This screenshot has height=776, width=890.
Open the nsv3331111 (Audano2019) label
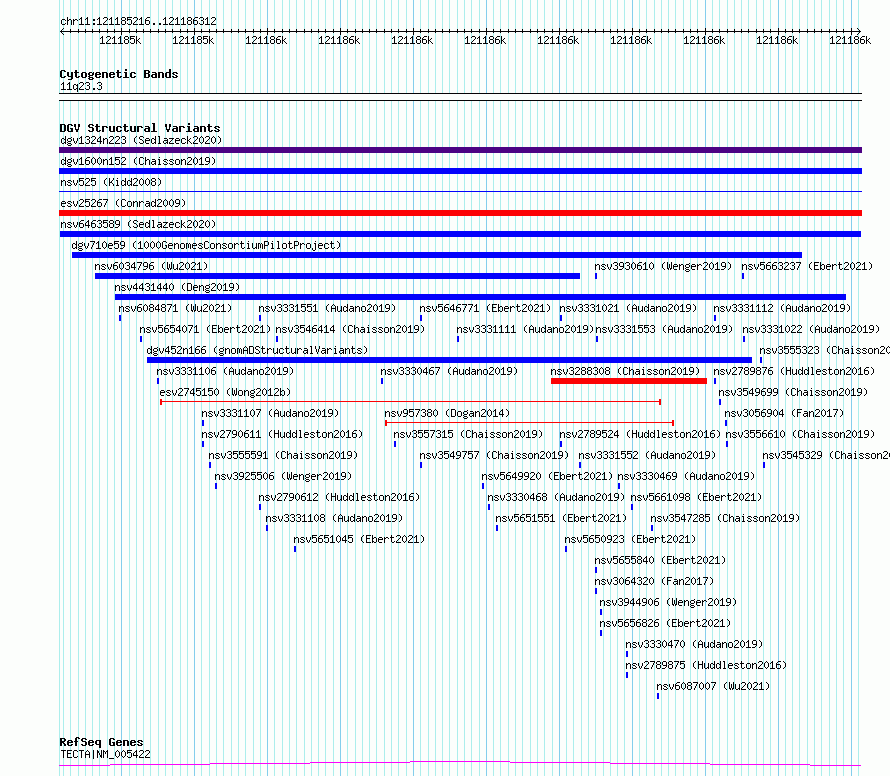525,329
